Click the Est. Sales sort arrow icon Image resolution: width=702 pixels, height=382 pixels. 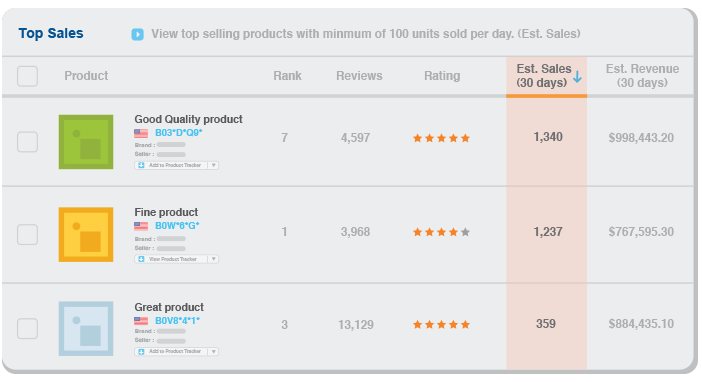tap(578, 77)
